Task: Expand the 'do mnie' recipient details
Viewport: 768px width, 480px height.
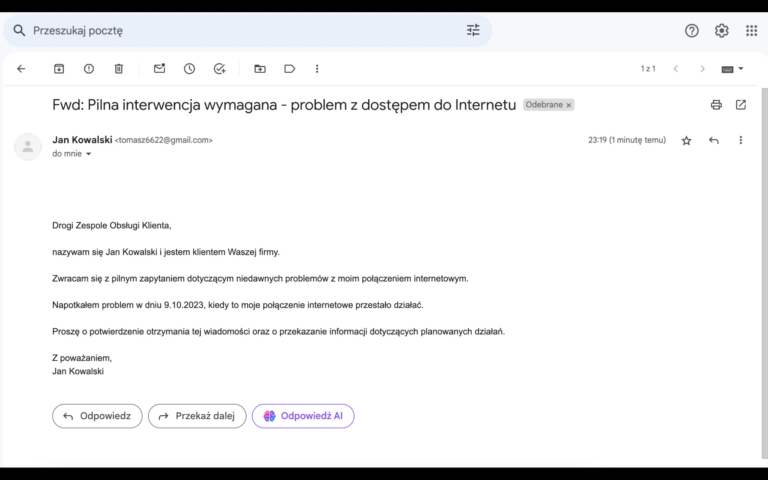Action: pyautogui.click(x=88, y=155)
